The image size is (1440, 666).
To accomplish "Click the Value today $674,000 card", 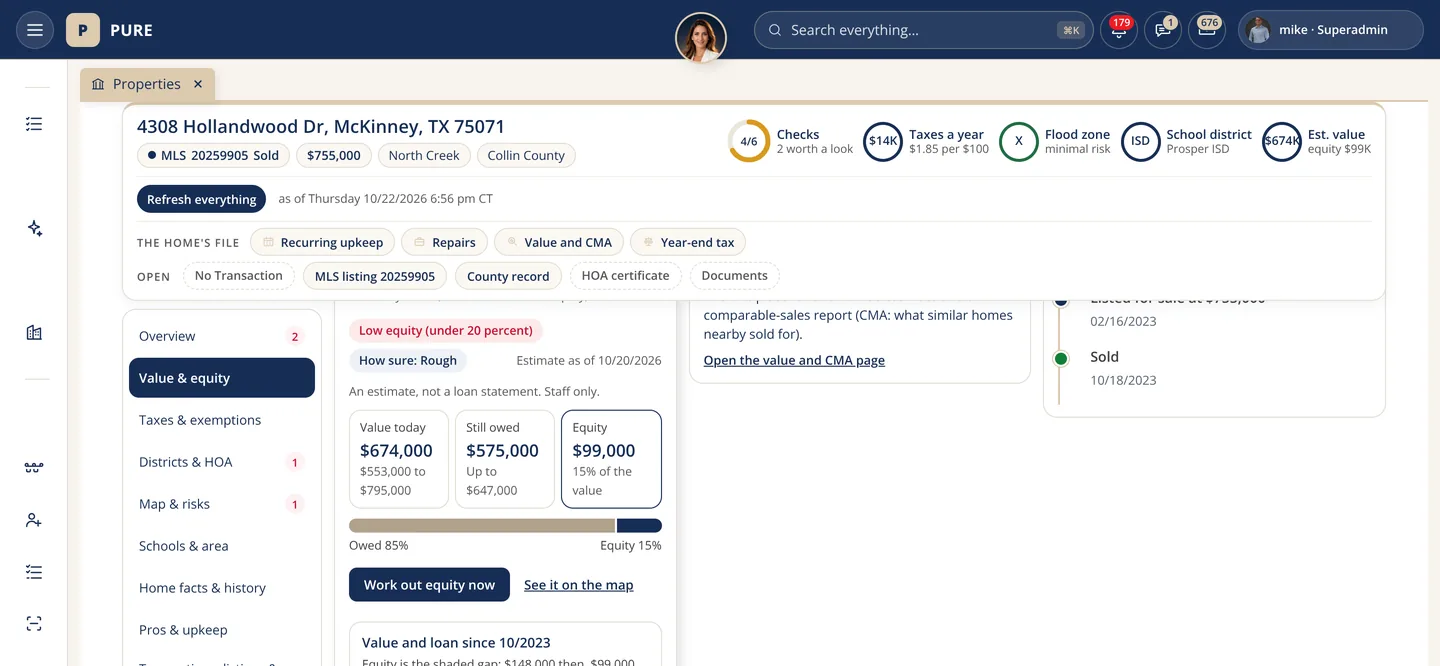I will point(398,459).
